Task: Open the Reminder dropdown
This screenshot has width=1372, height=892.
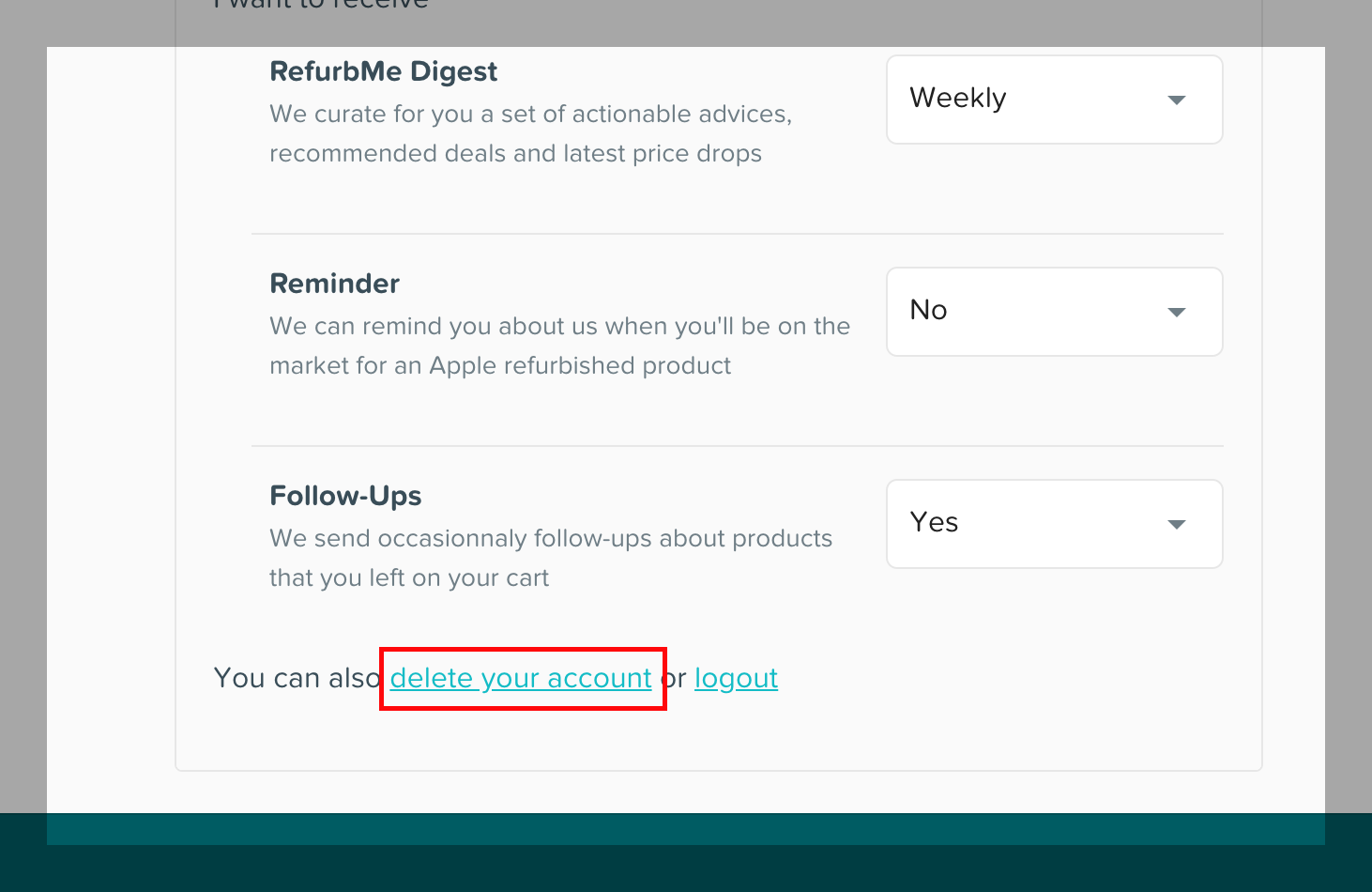Action: tap(1054, 312)
